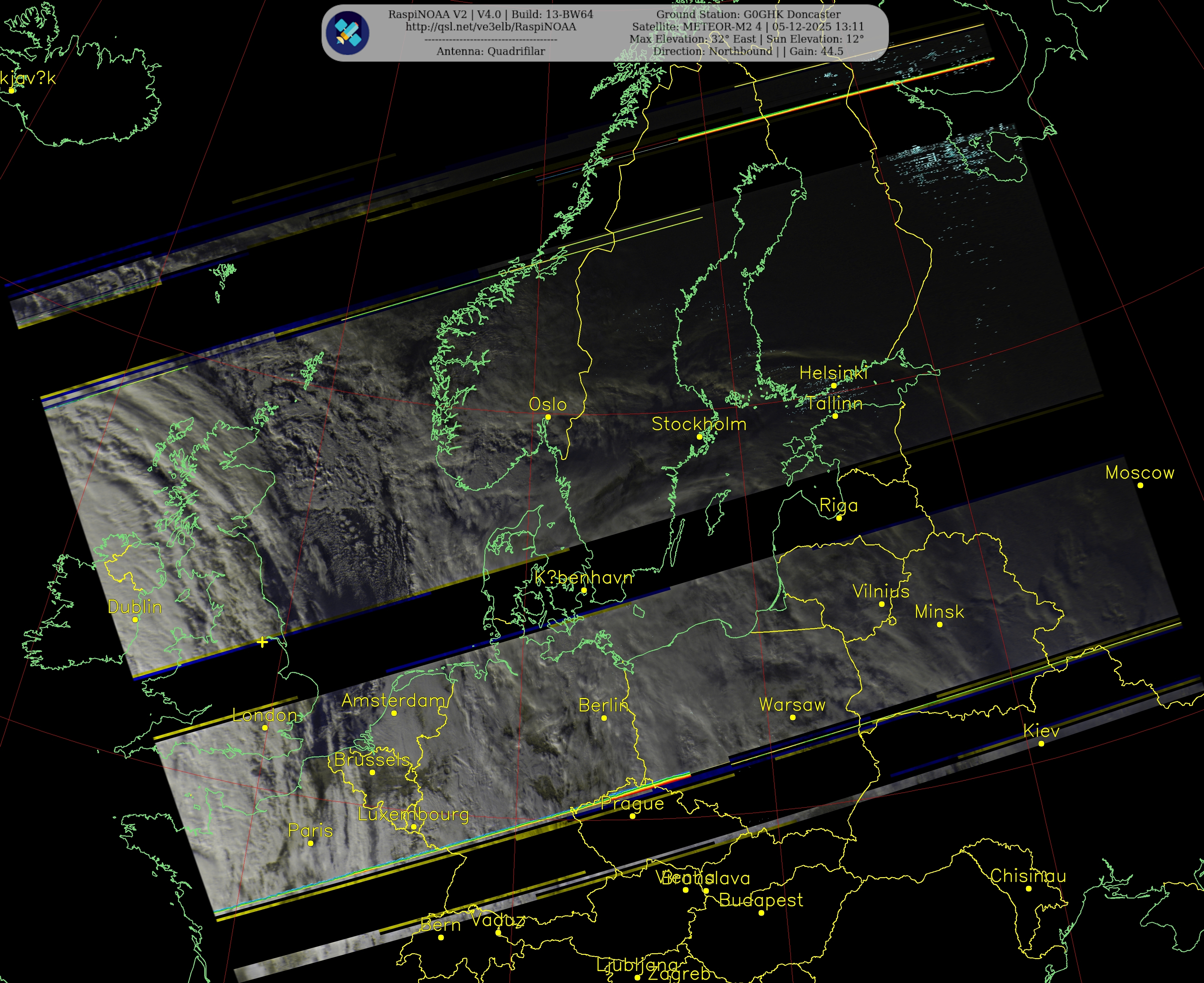Click the Oslo city dot marker

(547, 417)
